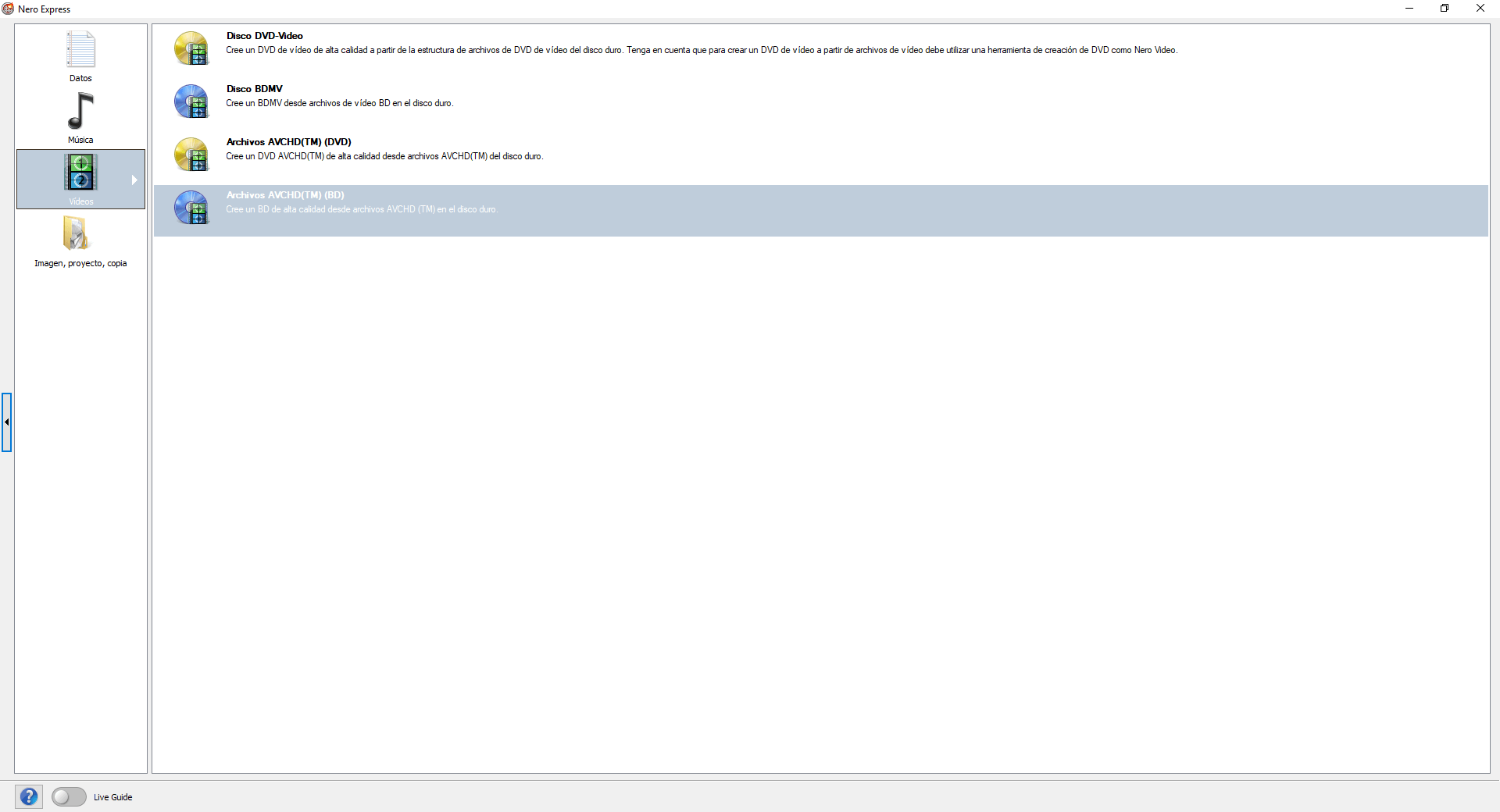Viewport: 1500px width, 812px height.
Task: Click the Disco DVD-Video description text
Action: [x=702, y=50]
